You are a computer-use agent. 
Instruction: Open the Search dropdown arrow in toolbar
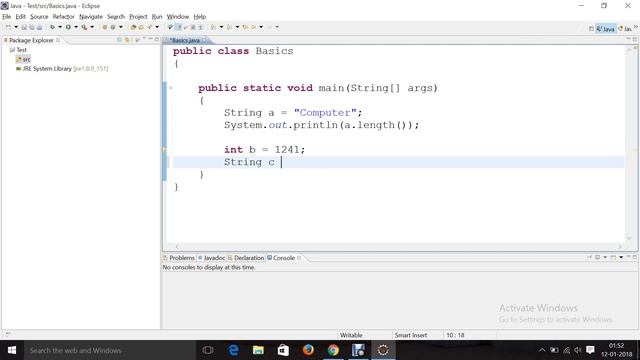157,27
